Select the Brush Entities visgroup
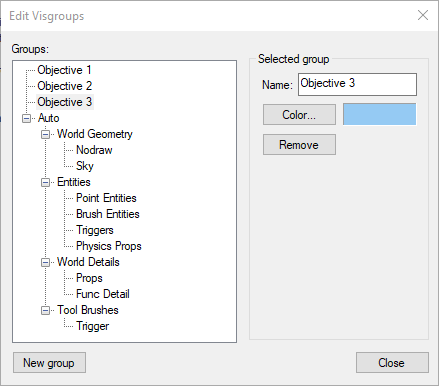 pos(108,214)
